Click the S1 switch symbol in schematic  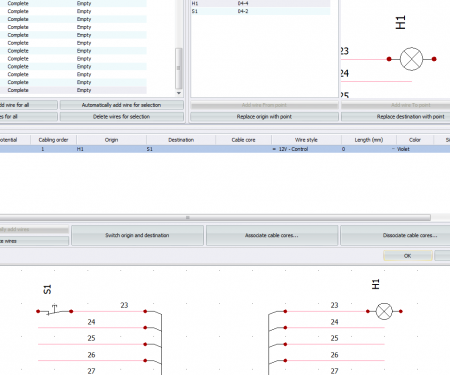pyautogui.click(x=54, y=310)
